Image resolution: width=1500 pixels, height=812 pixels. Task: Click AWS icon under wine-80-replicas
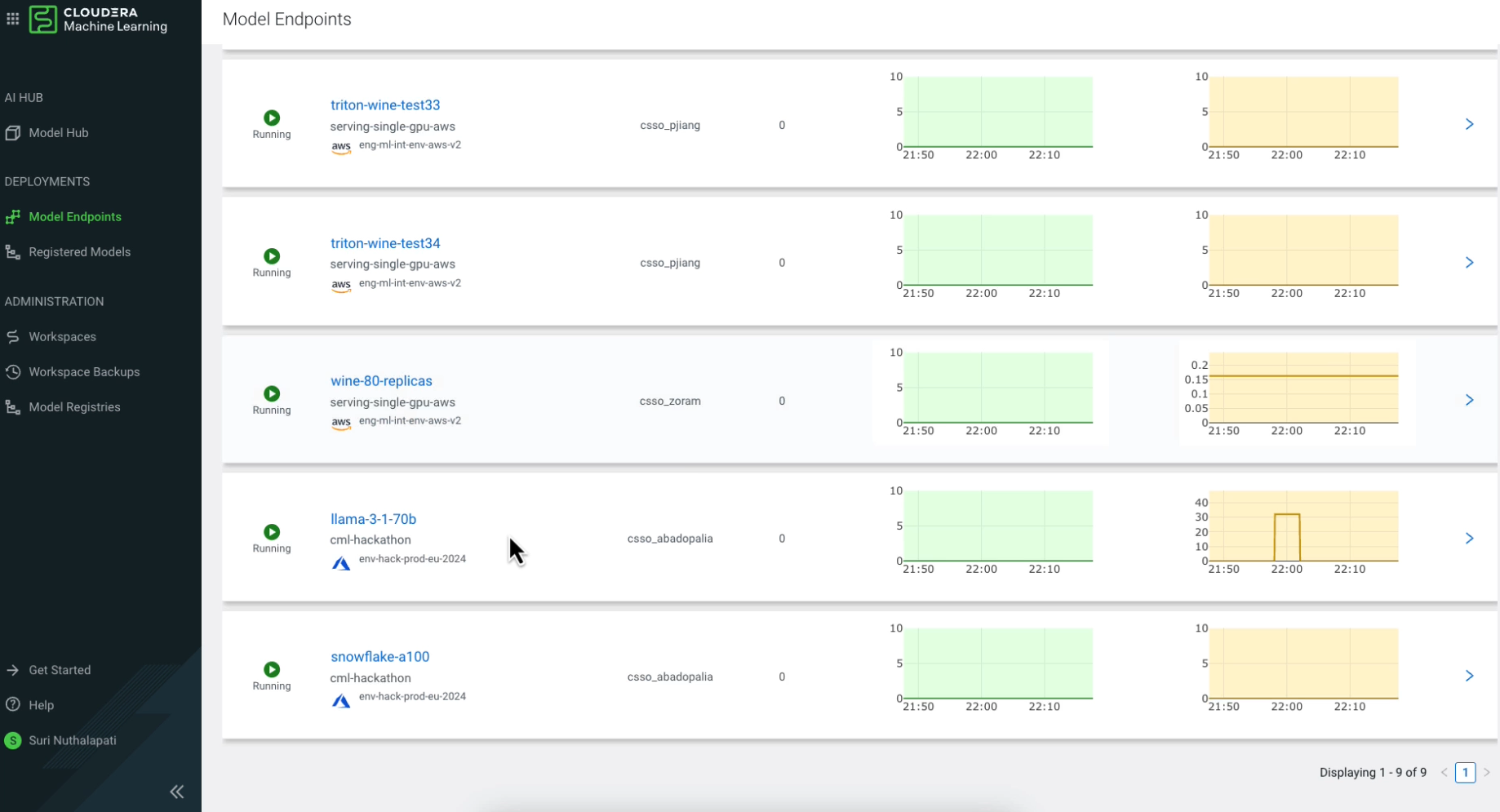point(341,423)
